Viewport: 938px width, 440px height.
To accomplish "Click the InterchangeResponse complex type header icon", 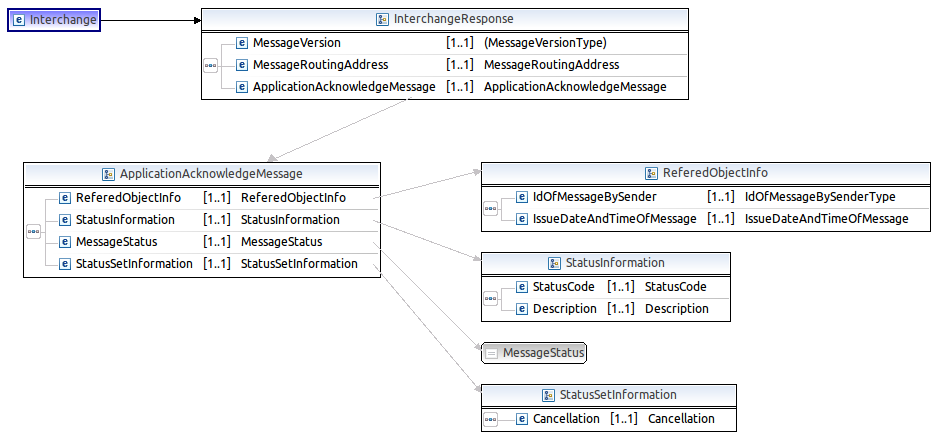I will [382, 20].
